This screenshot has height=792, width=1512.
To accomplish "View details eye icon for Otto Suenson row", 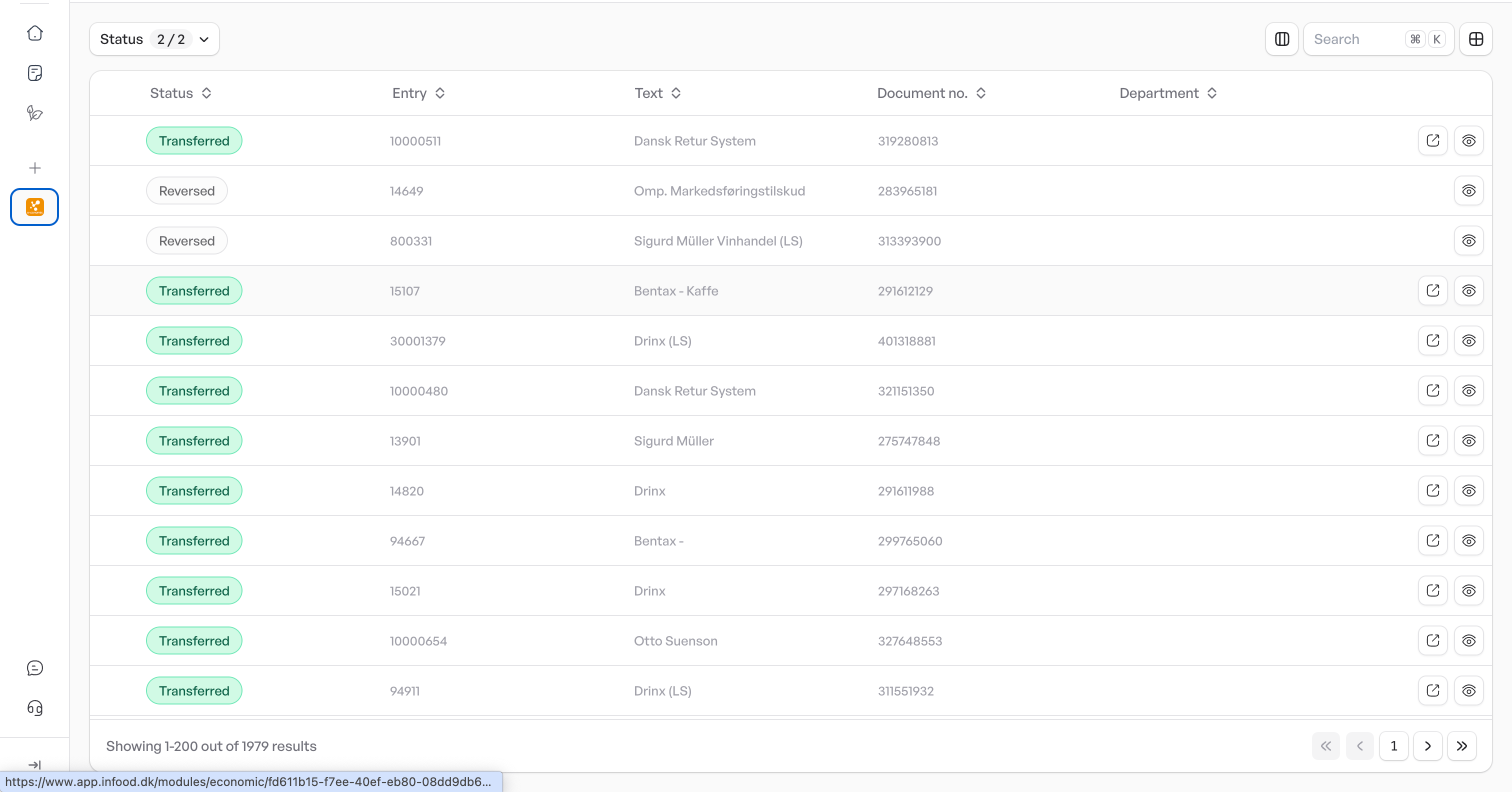I will tap(1468, 640).
